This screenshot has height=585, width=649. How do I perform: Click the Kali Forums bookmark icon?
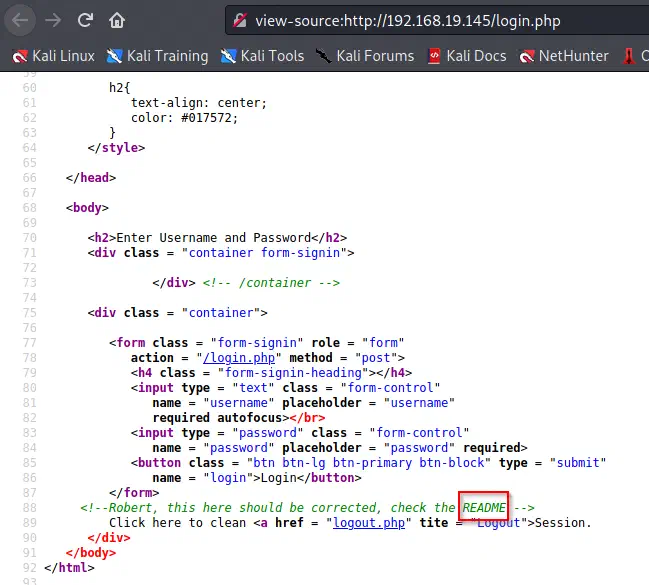pyautogui.click(x=323, y=56)
